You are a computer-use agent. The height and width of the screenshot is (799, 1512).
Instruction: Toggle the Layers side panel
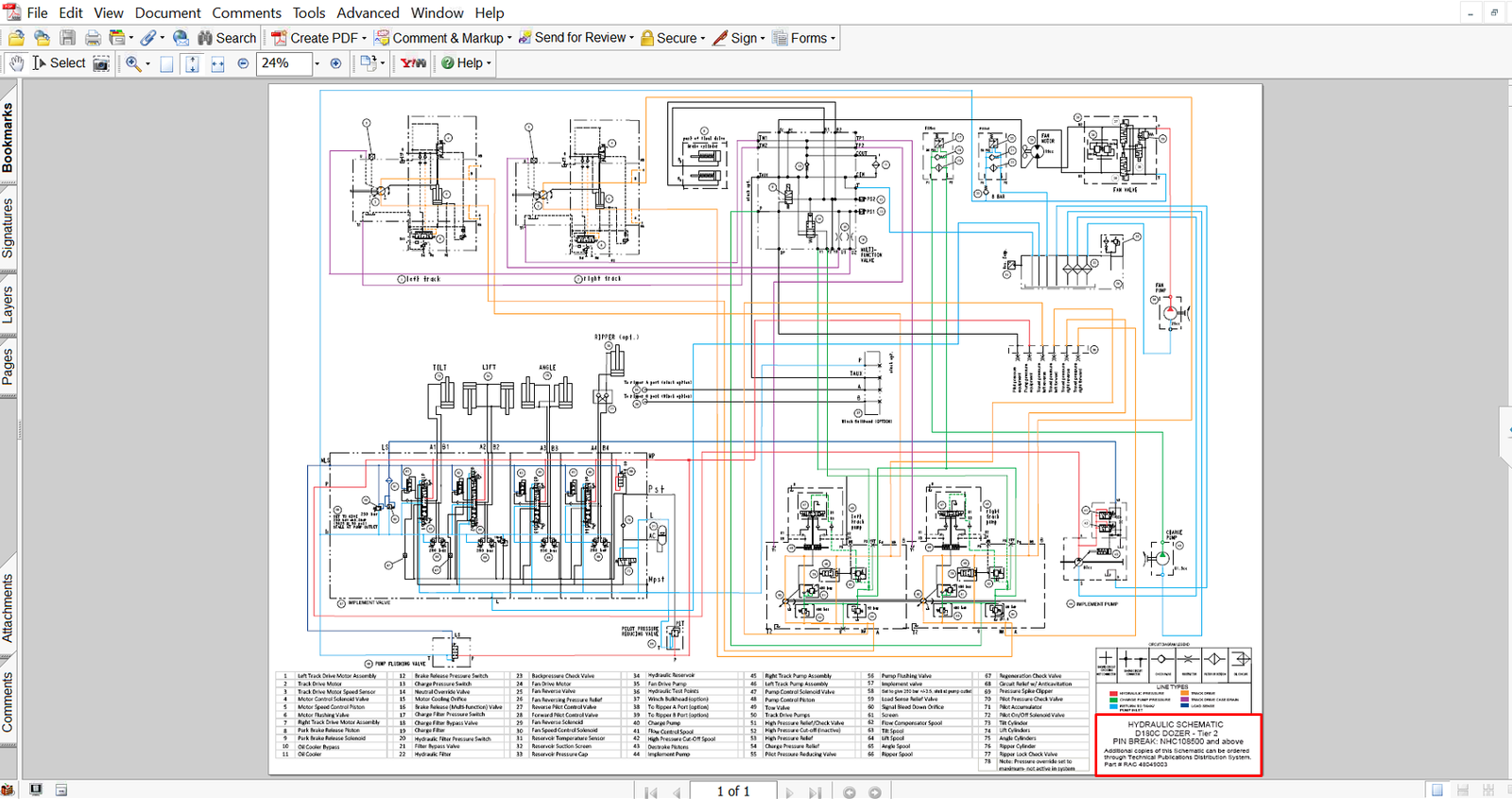pos(9,304)
